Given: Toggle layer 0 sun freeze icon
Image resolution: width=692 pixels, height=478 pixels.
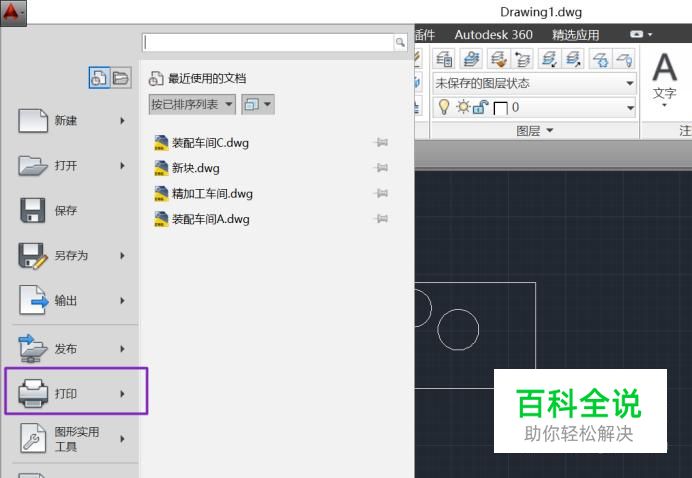Looking at the screenshot, I should 463,107.
